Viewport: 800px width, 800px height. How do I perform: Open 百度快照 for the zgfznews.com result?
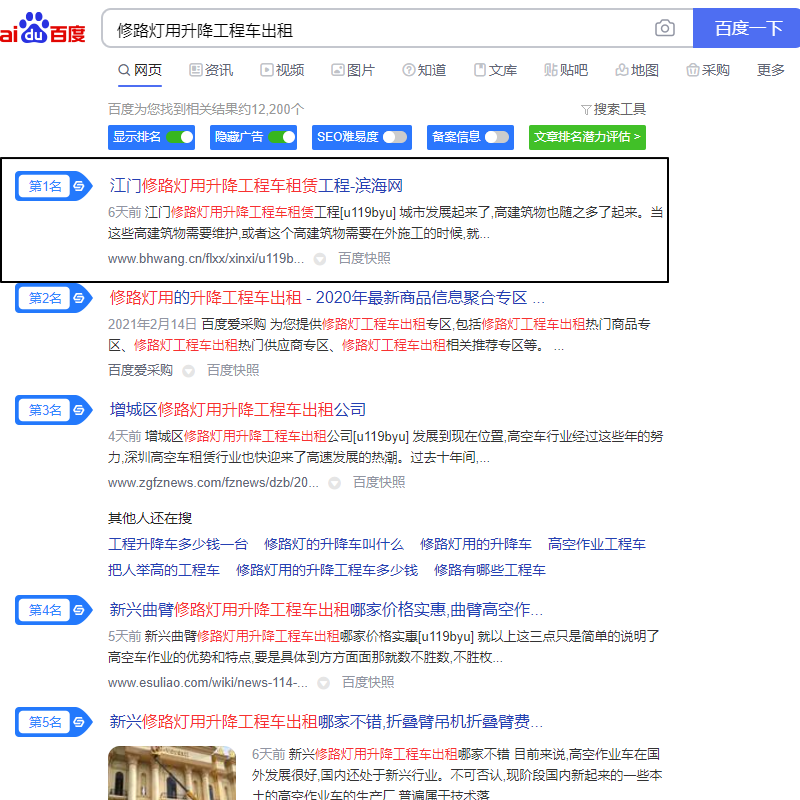click(379, 482)
